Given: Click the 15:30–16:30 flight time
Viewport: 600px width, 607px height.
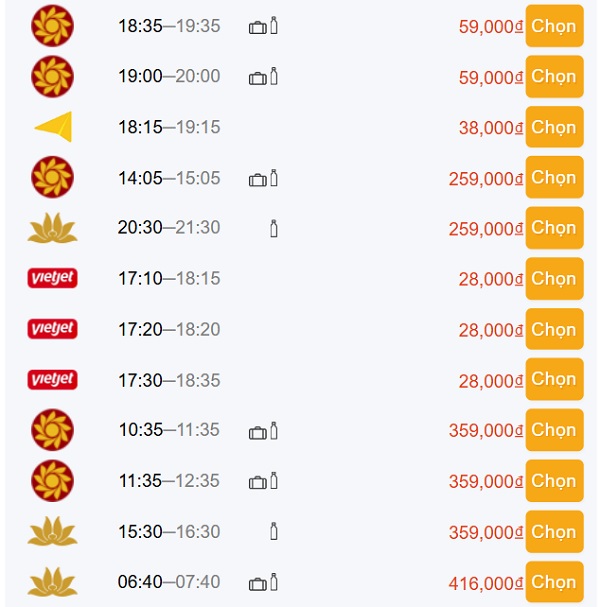Looking at the screenshot, I should (169, 532).
